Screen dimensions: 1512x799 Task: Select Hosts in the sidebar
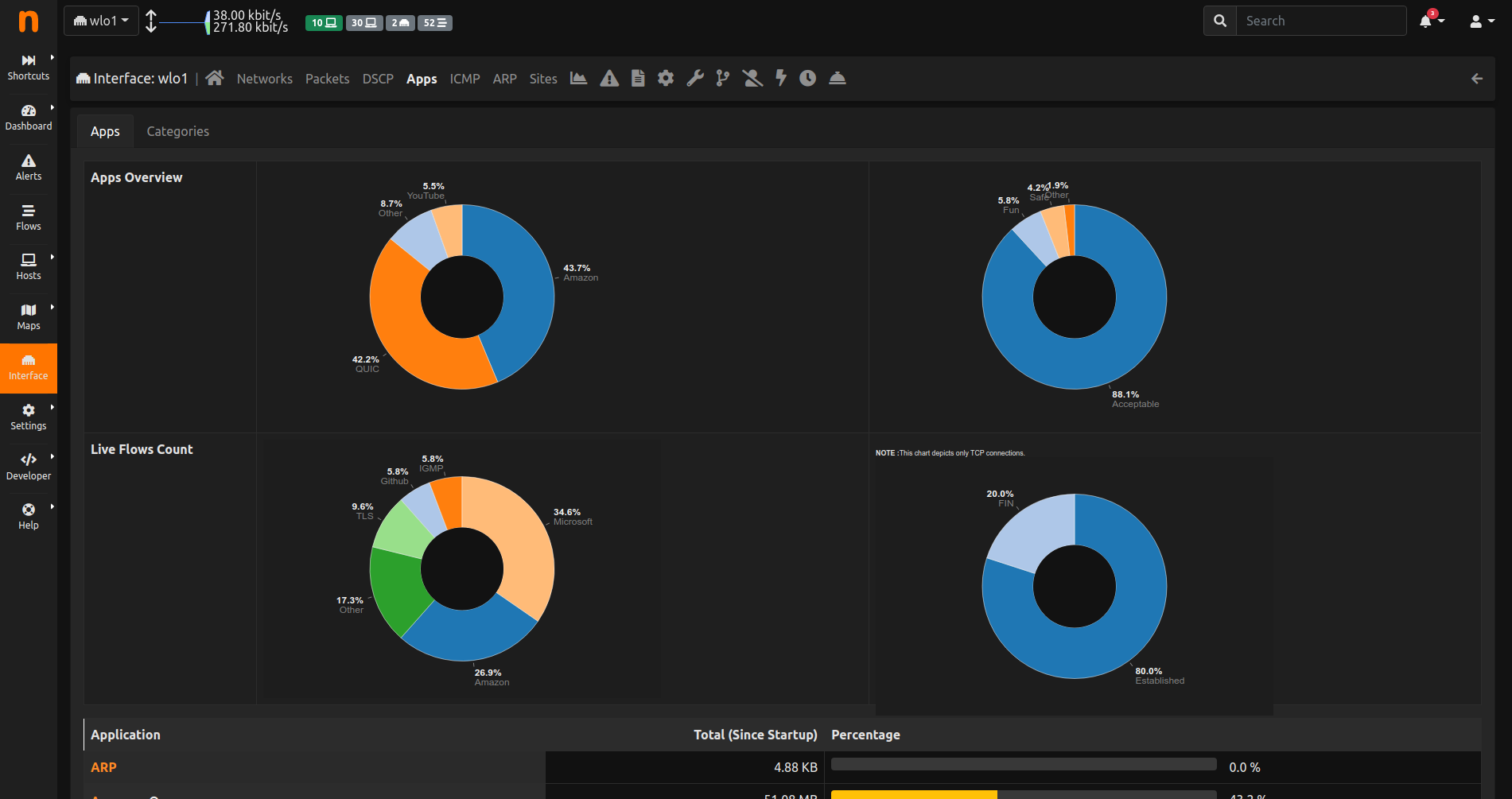[29, 266]
